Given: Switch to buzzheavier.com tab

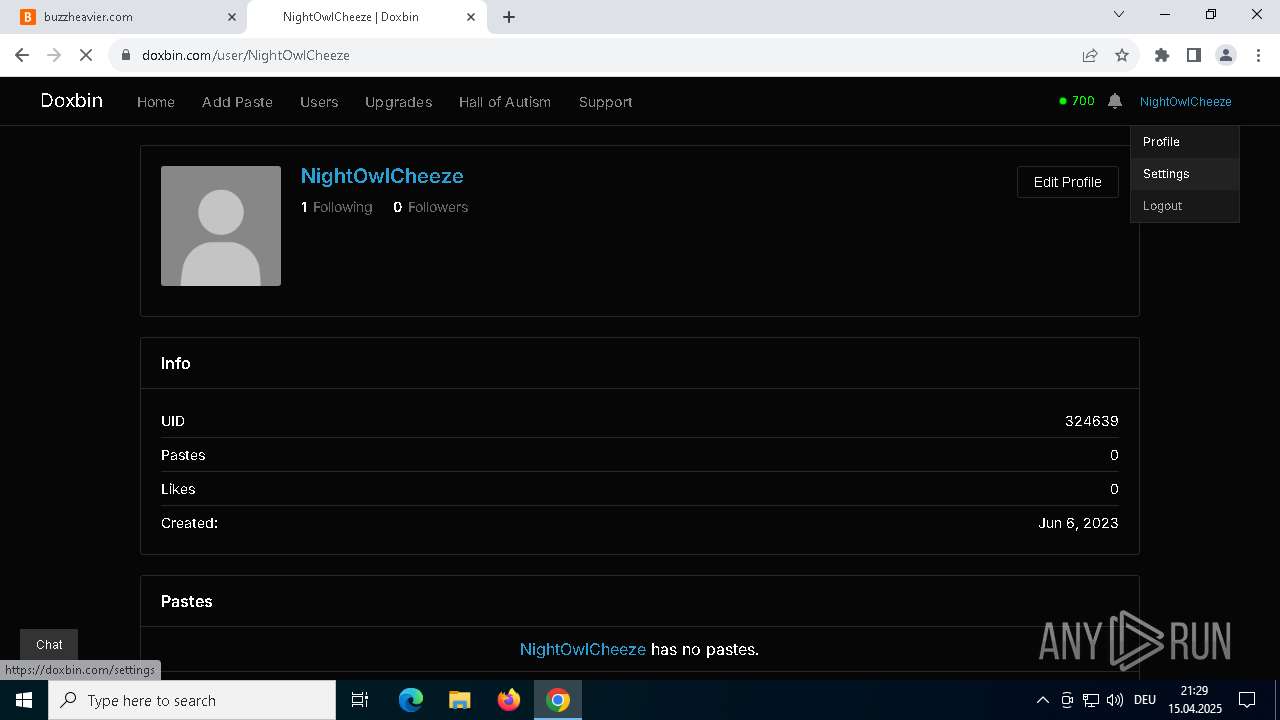Looking at the screenshot, I should pyautogui.click(x=127, y=17).
